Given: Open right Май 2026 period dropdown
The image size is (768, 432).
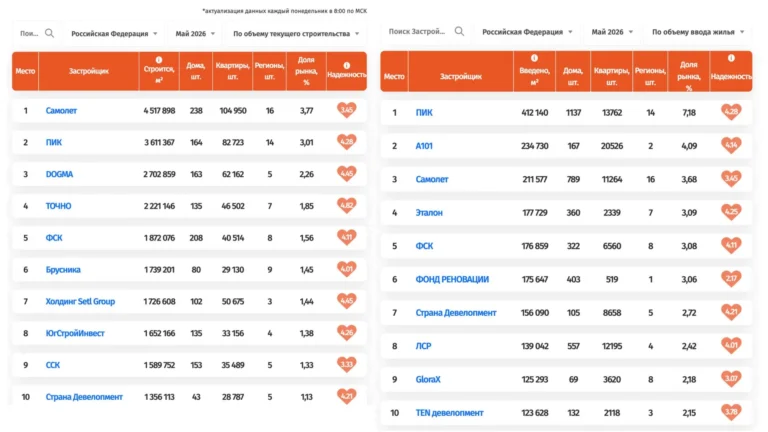Looking at the screenshot, I should pos(612,32).
